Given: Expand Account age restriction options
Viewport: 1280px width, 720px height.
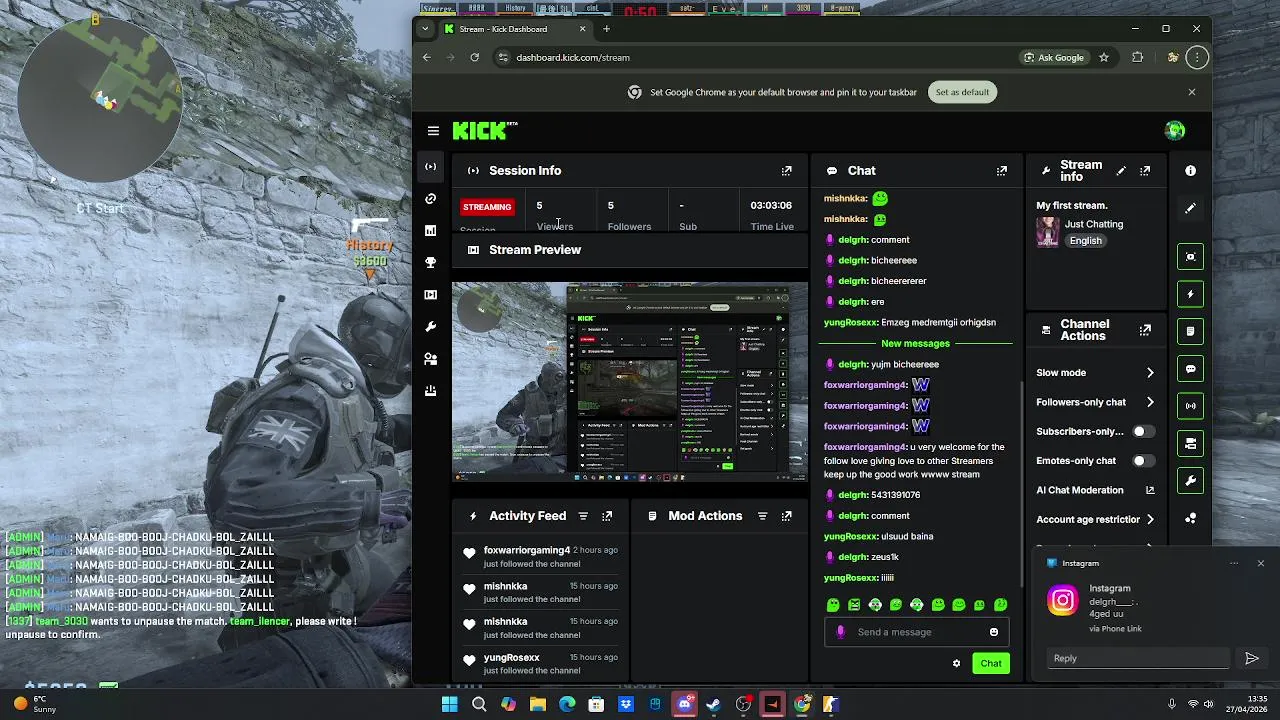Looking at the screenshot, I should pos(1150,519).
